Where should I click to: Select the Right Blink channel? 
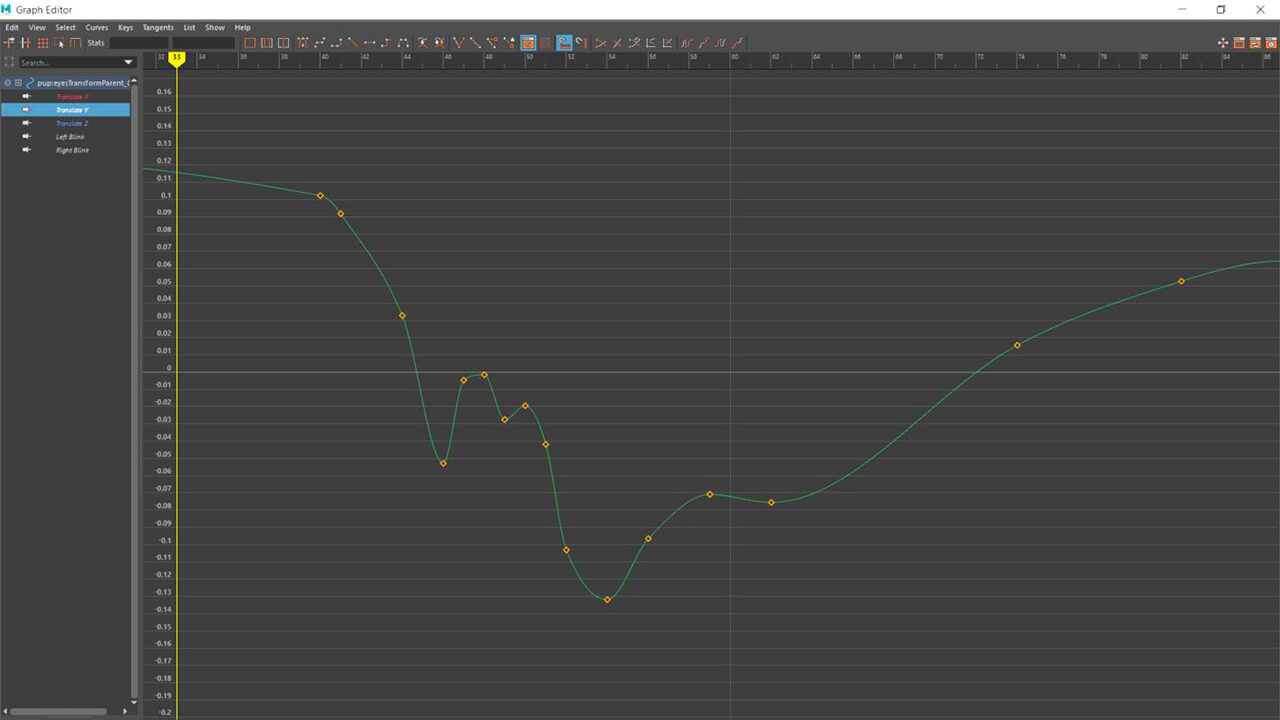coord(72,150)
